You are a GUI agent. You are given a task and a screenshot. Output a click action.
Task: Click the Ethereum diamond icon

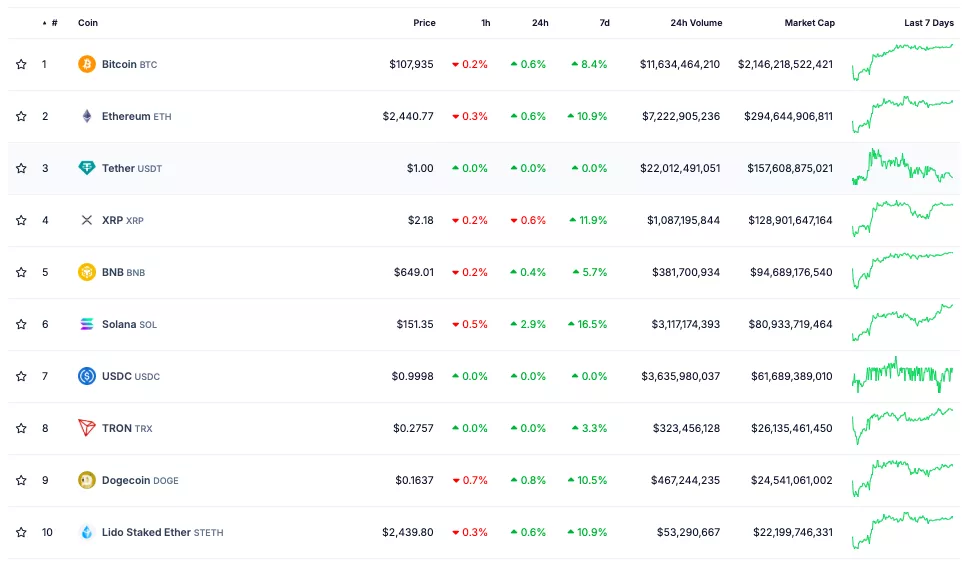coord(87,116)
